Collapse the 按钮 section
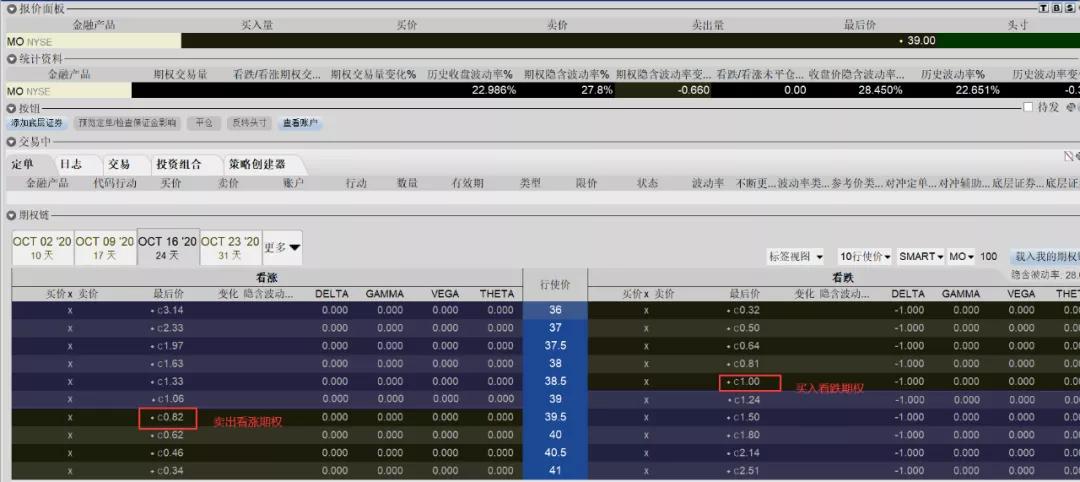 click(x=12, y=108)
